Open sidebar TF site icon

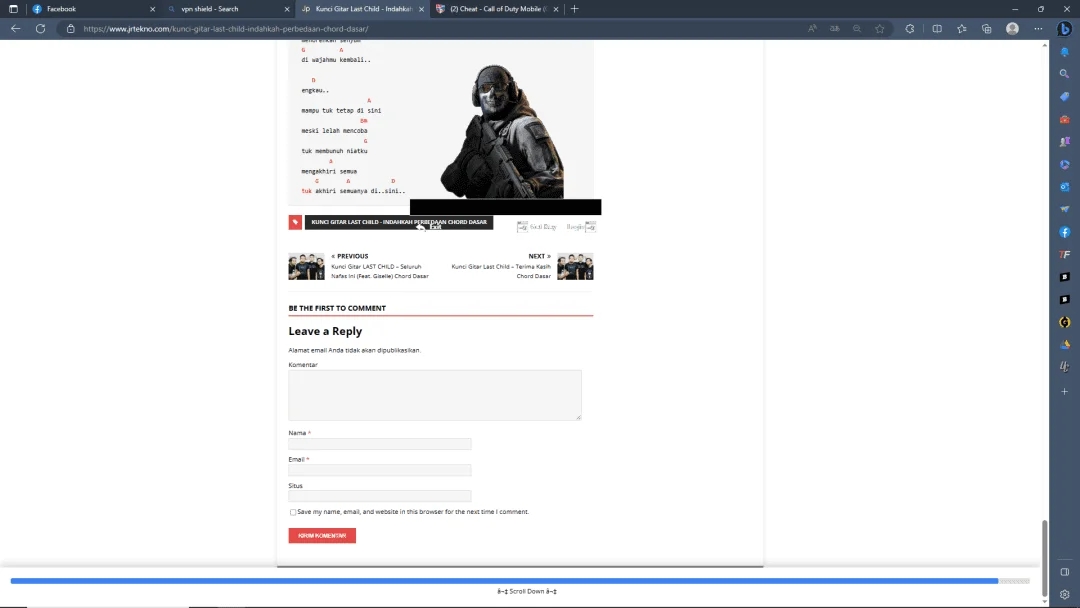1064,255
